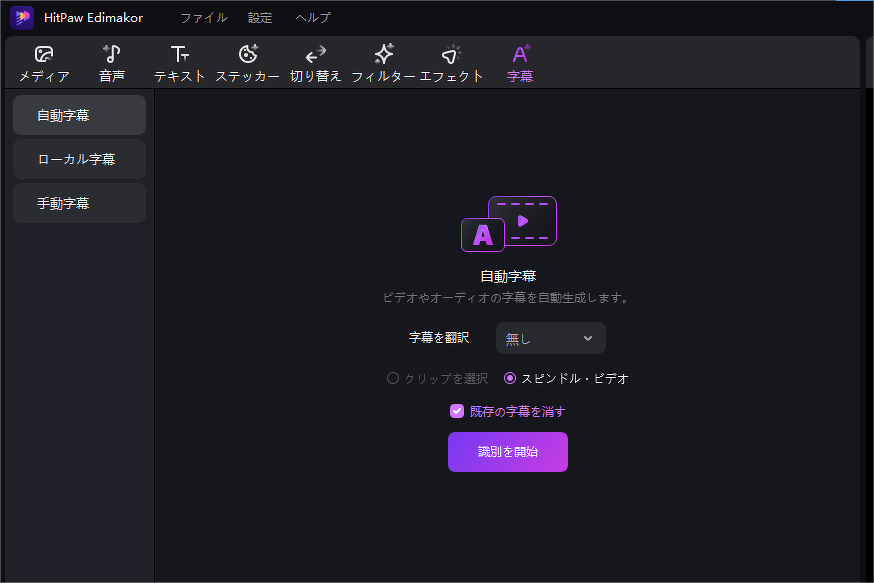Click the 識別を開始 button
Screen dimensions: 874x583
click(x=508, y=452)
